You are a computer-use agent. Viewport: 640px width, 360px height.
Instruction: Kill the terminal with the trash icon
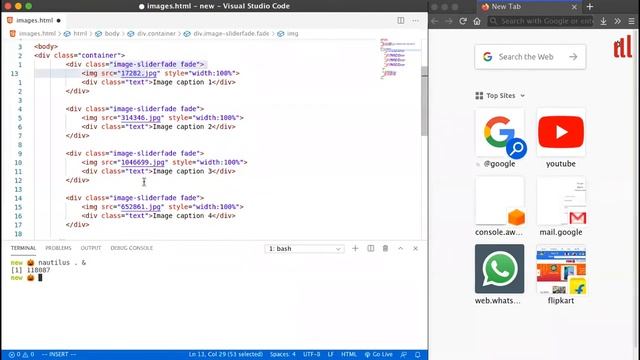385,248
